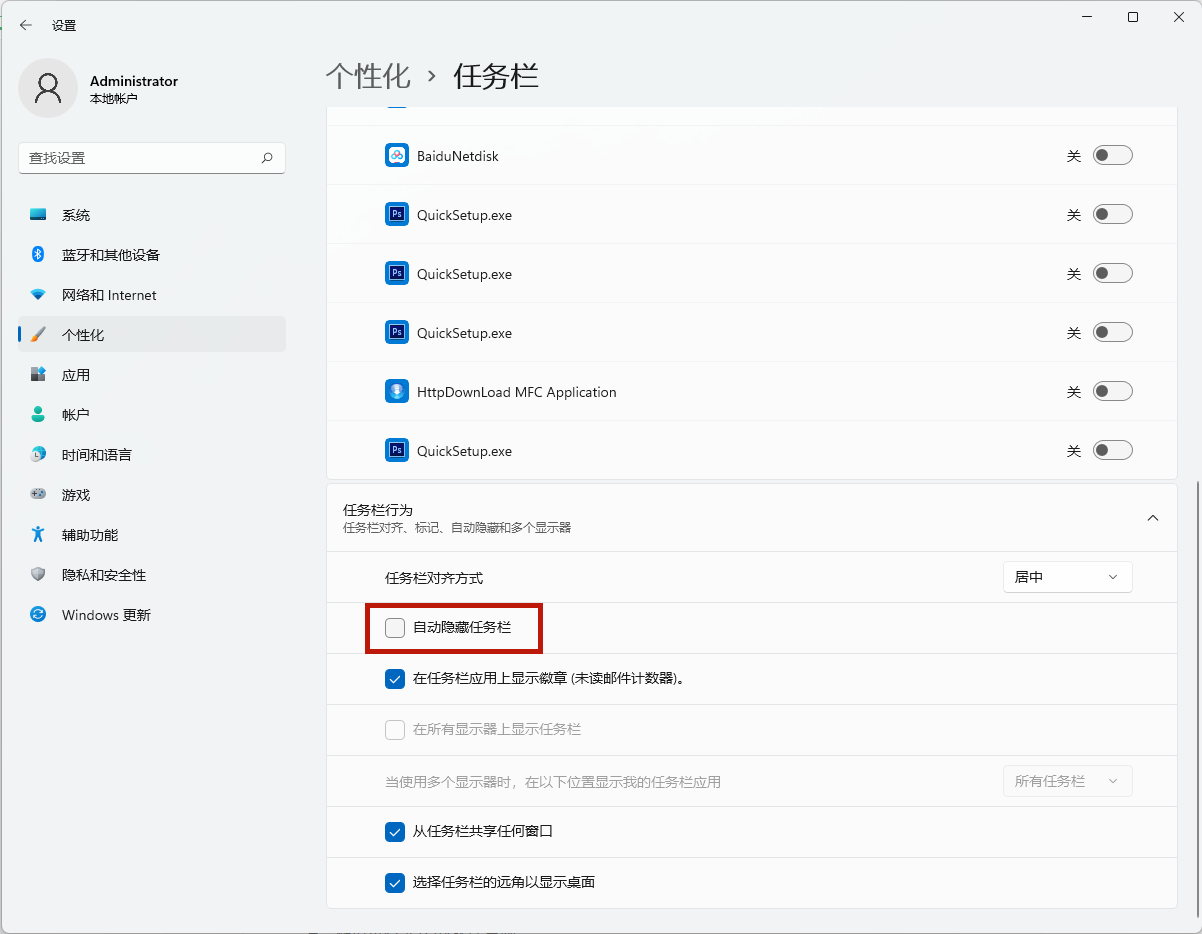Click the search magnifier in 查找设置
Screen dimensions: 1202x934
click(x=267, y=158)
